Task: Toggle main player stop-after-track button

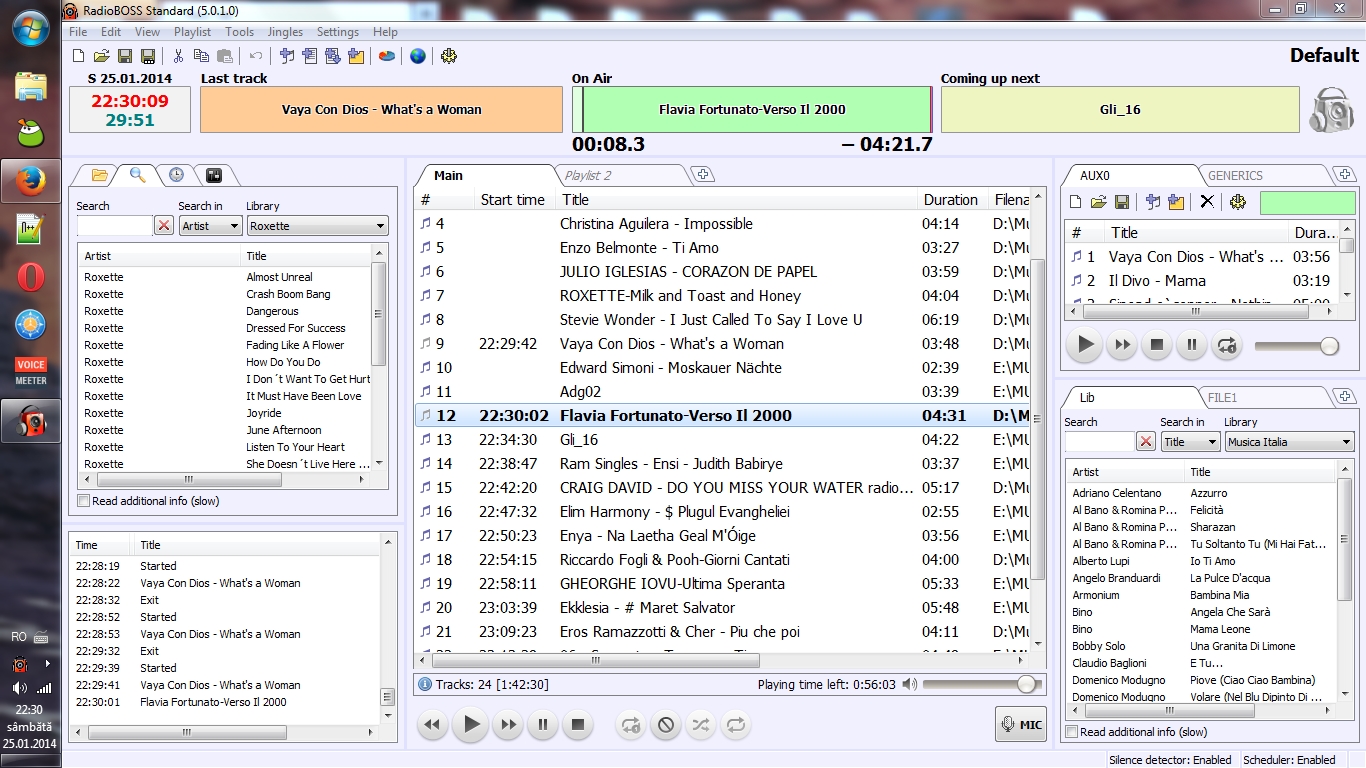Action: [x=666, y=725]
